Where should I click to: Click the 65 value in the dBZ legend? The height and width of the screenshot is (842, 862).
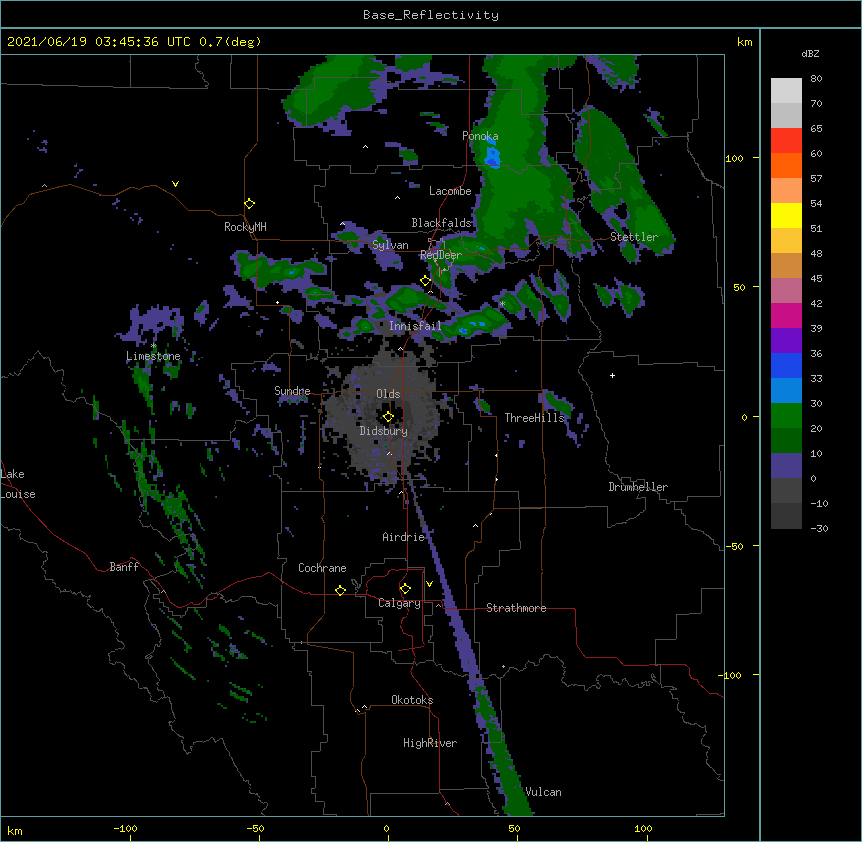[x=816, y=129]
